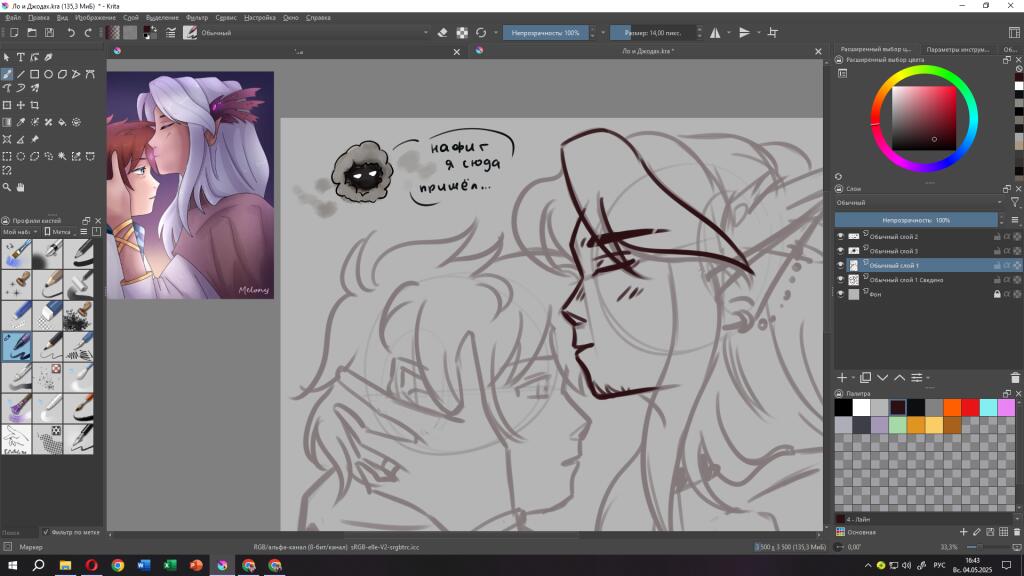Toggle visibility of the 'Фон' layer
Image resolution: width=1024 pixels, height=576 pixels.
[x=840, y=294]
